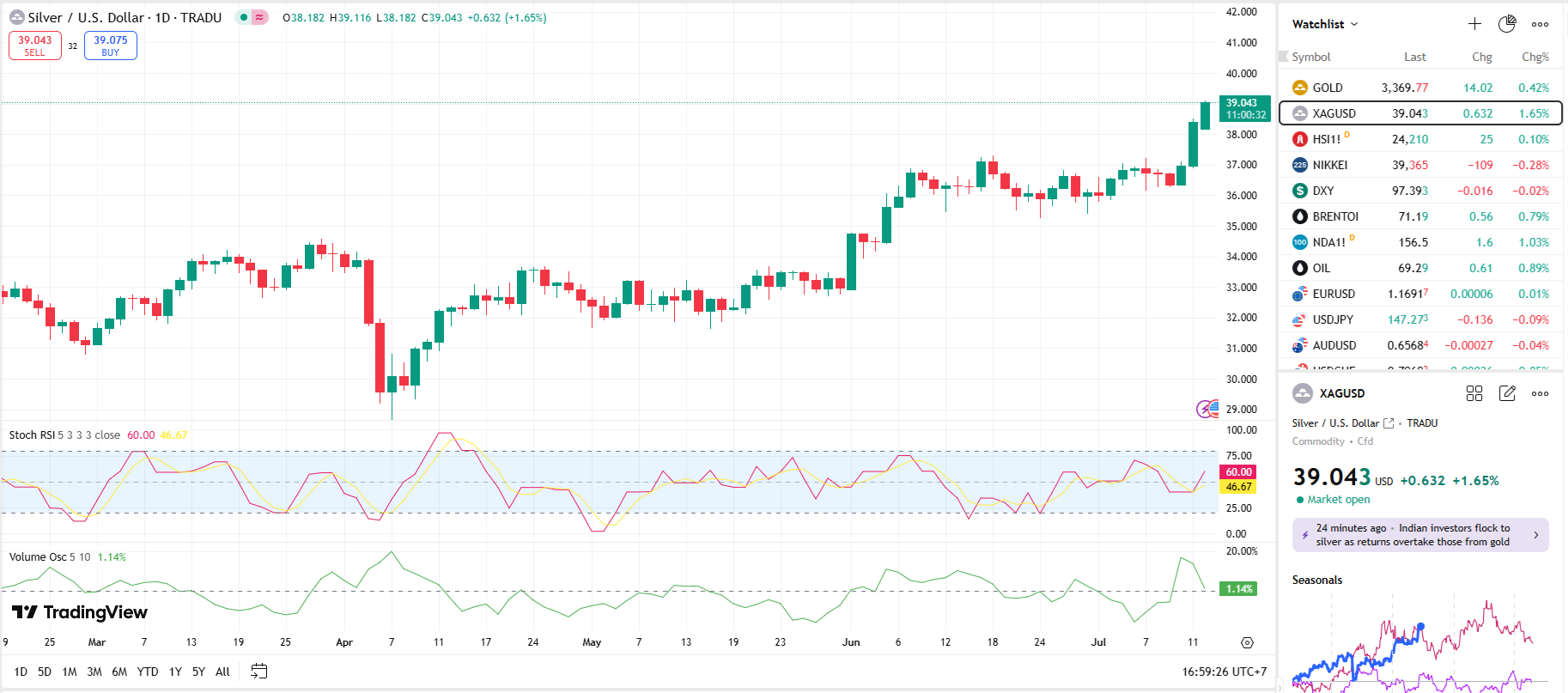This screenshot has width=1568, height=693.
Task: Open the watchlist pie chart advanced view icon
Action: pos(1507,24)
